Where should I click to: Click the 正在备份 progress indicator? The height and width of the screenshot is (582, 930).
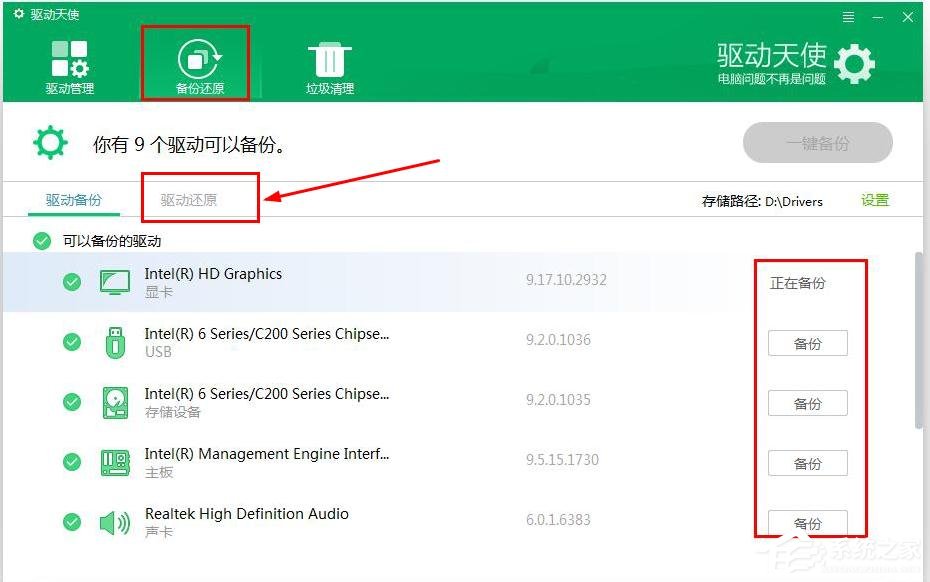(x=806, y=283)
